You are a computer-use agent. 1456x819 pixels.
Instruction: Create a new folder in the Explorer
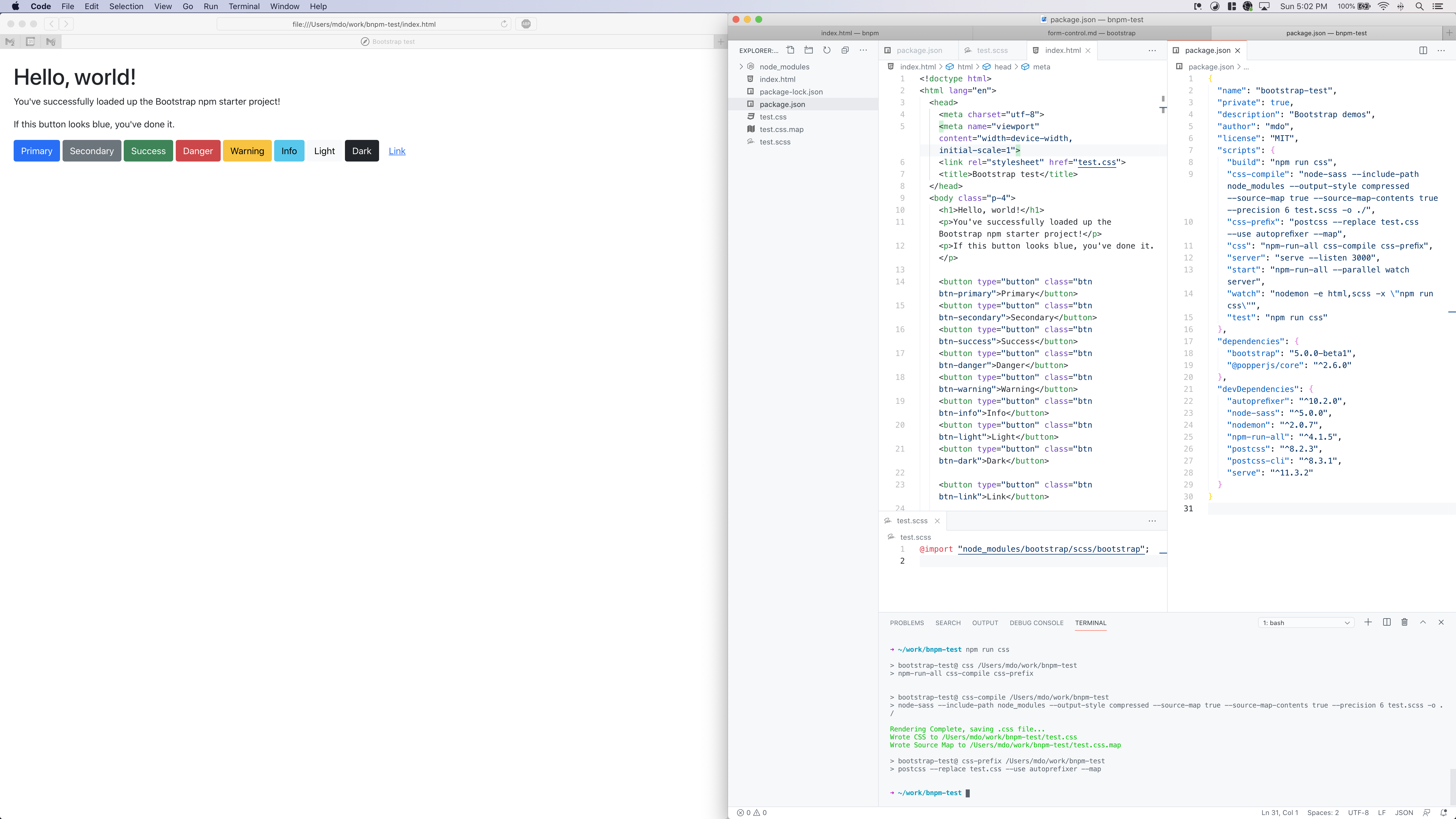coord(808,50)
